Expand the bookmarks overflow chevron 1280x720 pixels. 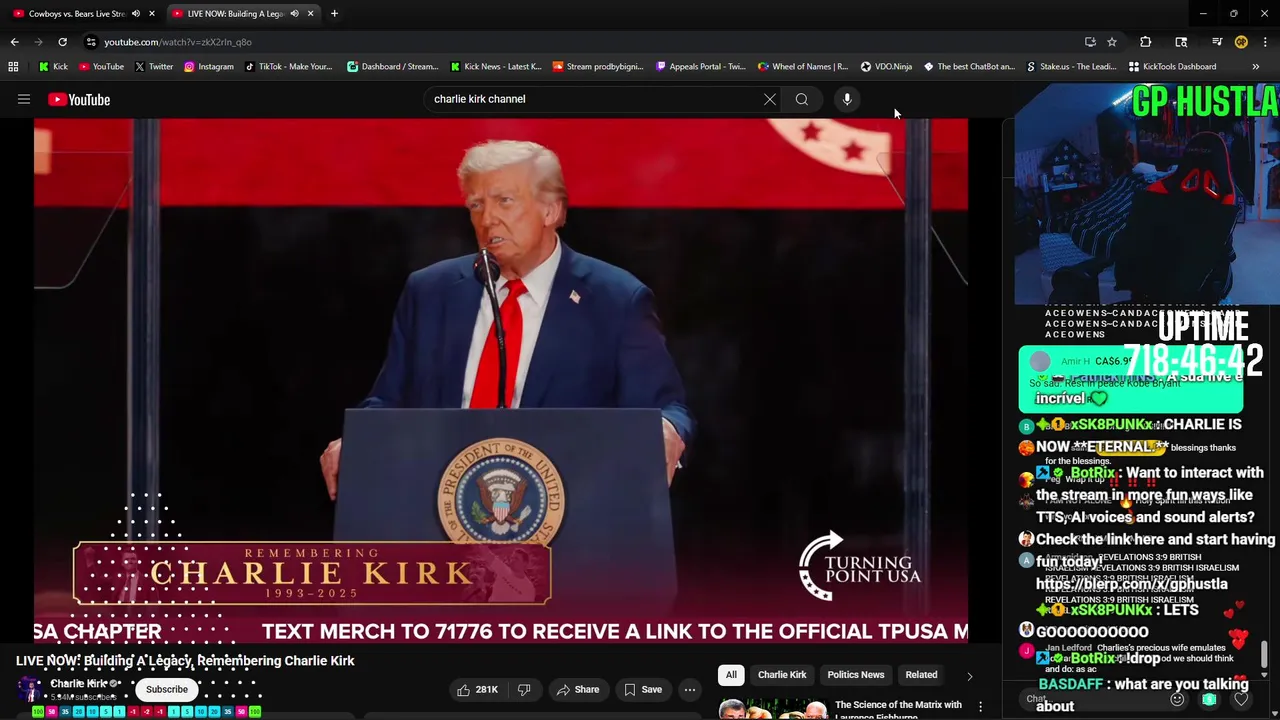tap(1255, 66)
